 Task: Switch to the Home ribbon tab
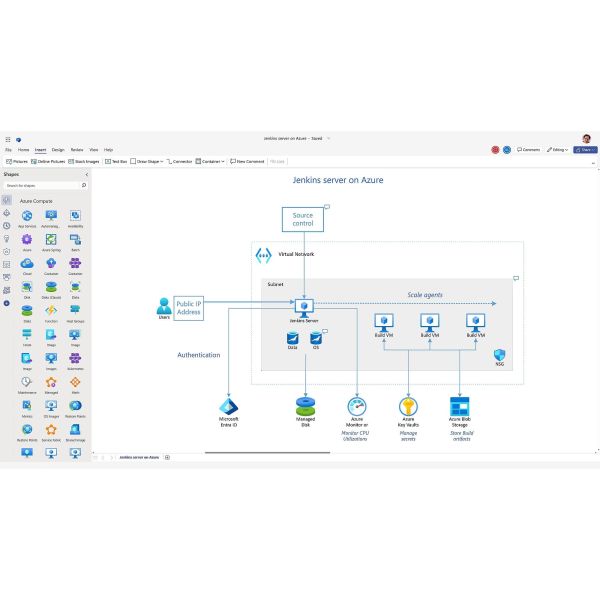pos(23,150)
